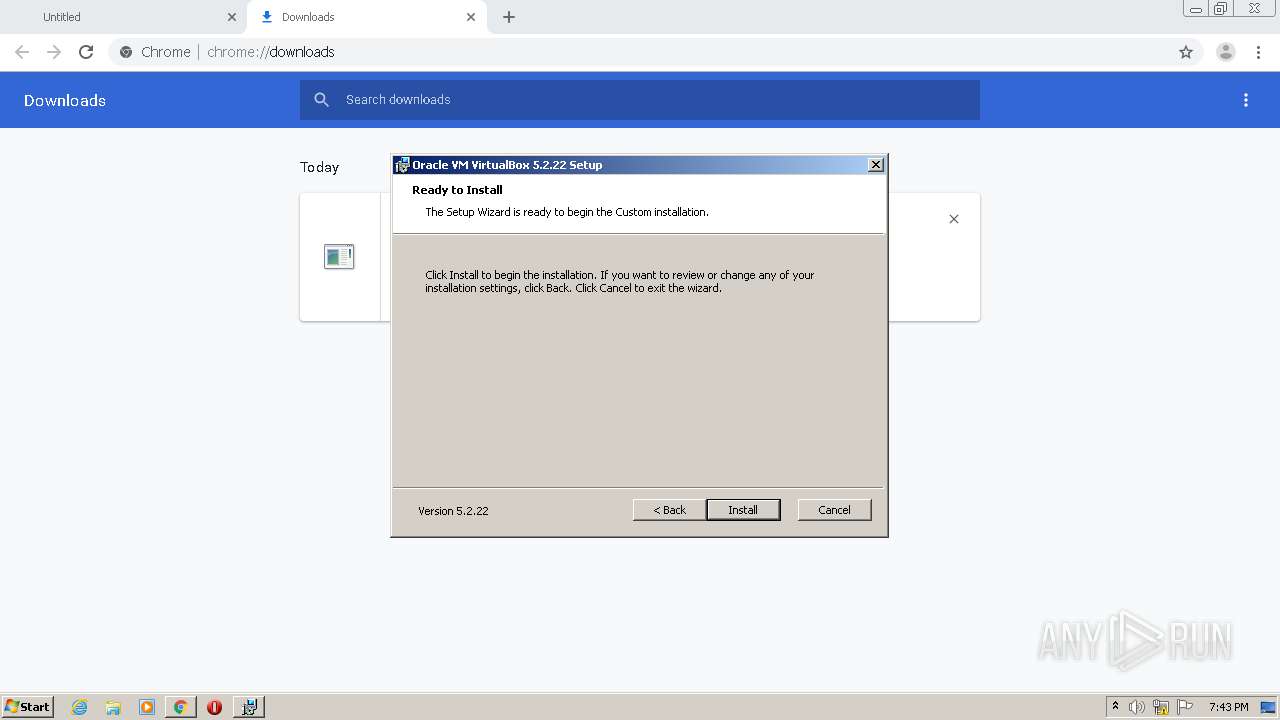Navigate back in Chrome
The image size is (1280, 720).
pyautogui.click(x=22, y=52)
